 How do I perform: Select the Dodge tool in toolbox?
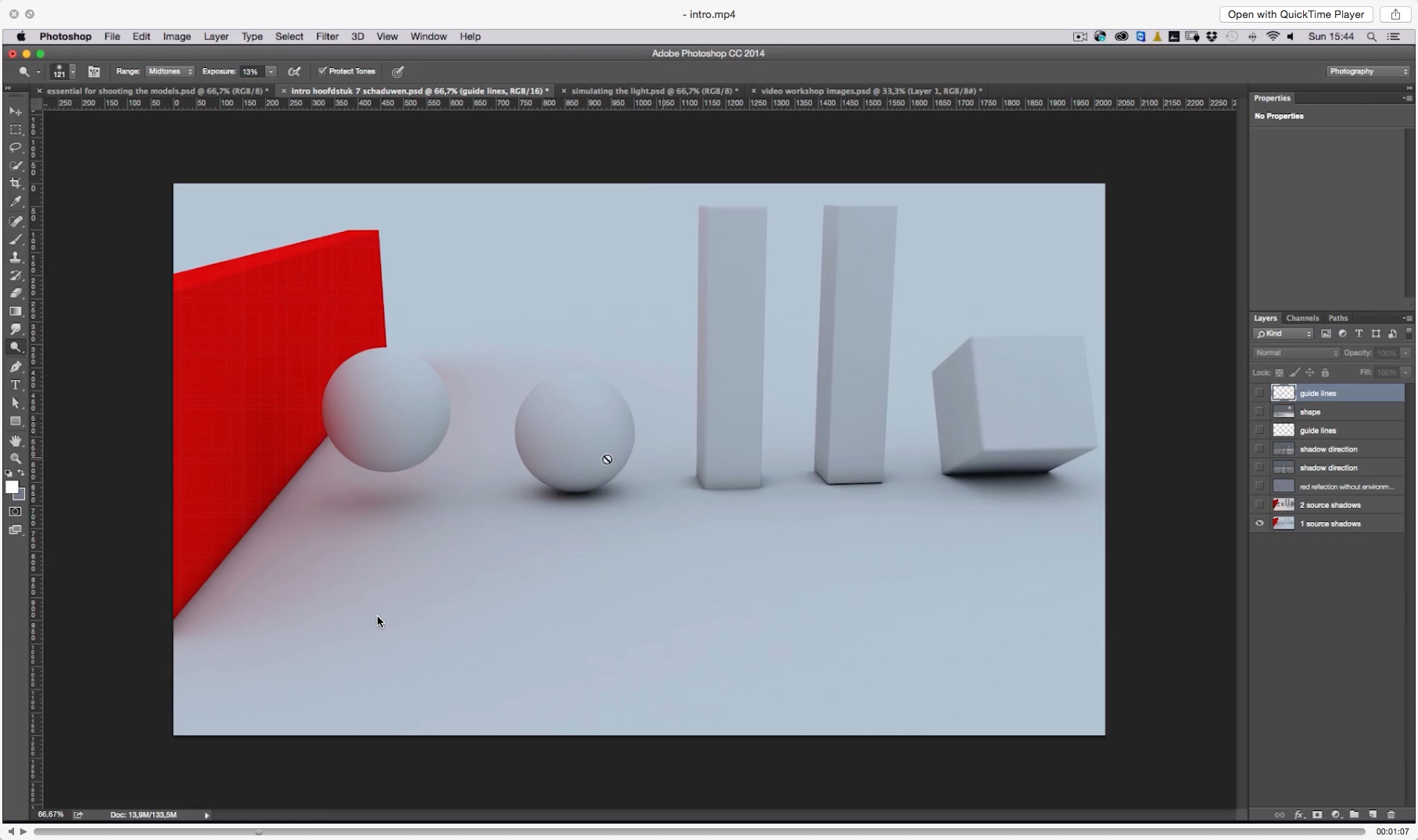(16, 348)
